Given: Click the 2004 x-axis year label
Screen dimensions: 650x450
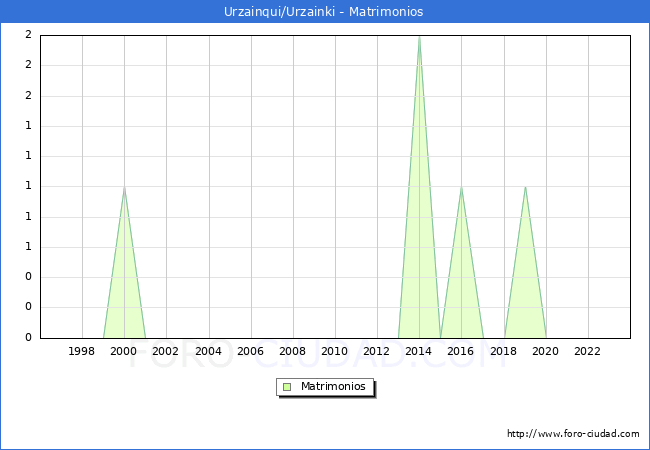Looking at the screenshot, I should coord(208,351).
